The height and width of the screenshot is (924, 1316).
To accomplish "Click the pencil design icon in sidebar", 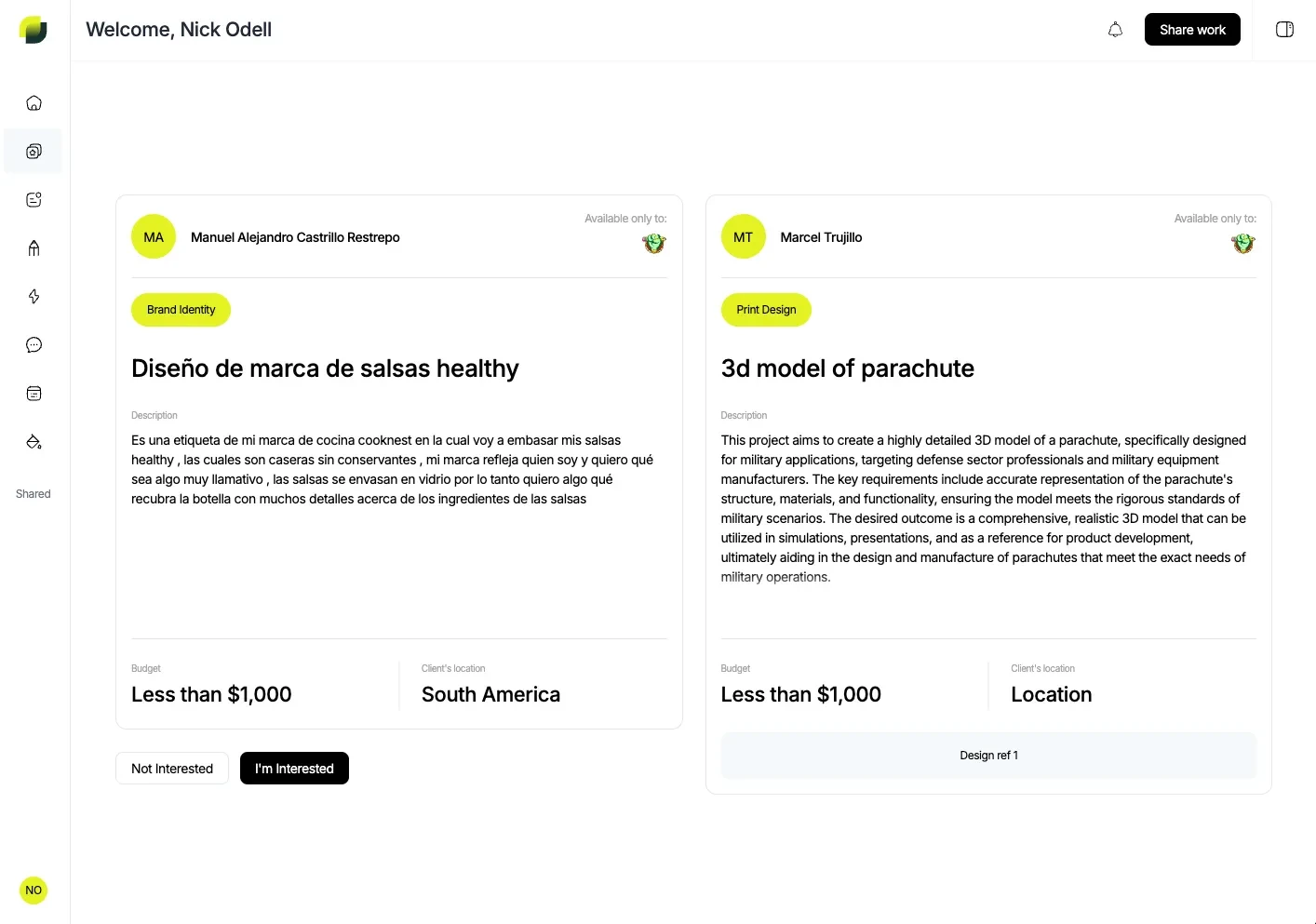I will tap(34, 248).
